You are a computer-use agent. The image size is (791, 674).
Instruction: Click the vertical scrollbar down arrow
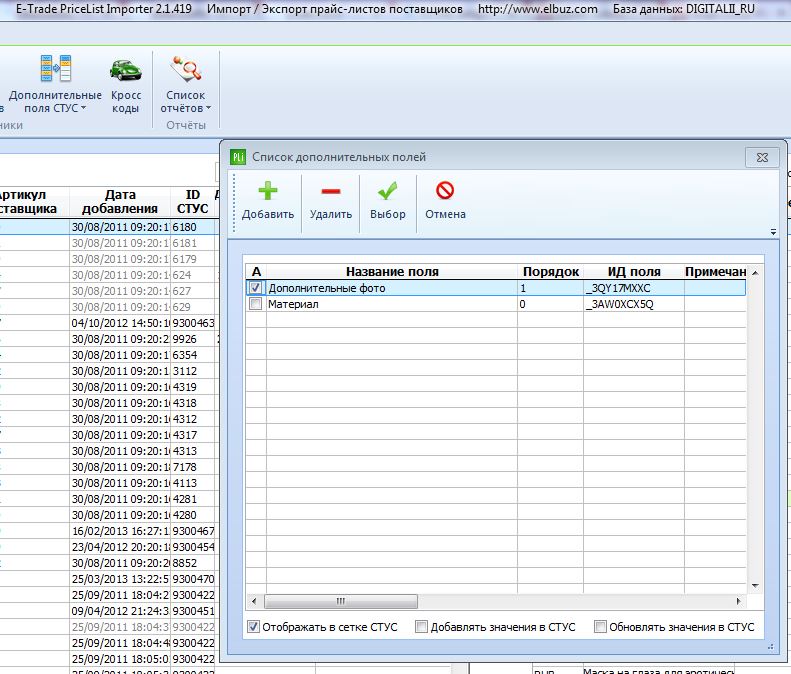[x=755, y=586]
